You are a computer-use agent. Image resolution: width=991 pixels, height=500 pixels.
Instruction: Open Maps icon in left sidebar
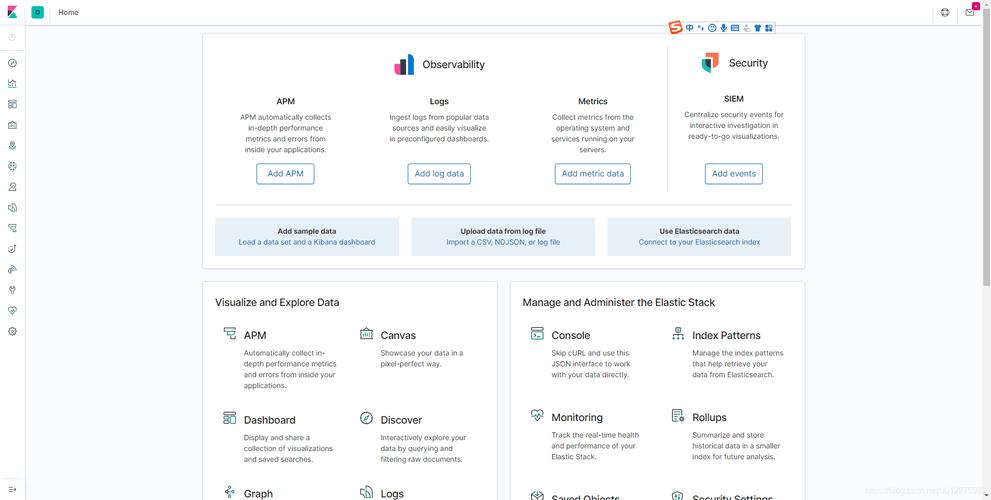point(12,145)
